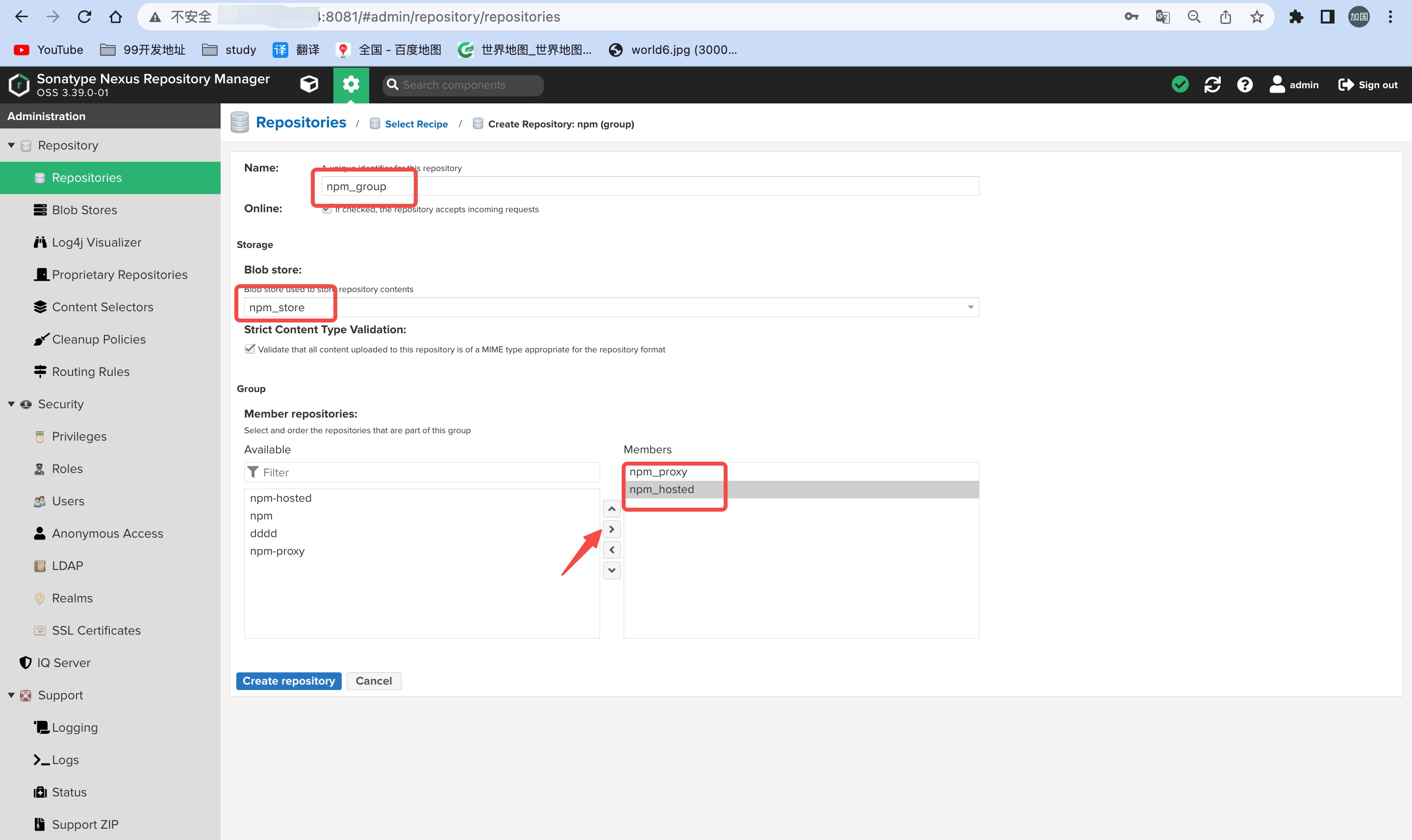Open the password key icon

(1131, 17)
